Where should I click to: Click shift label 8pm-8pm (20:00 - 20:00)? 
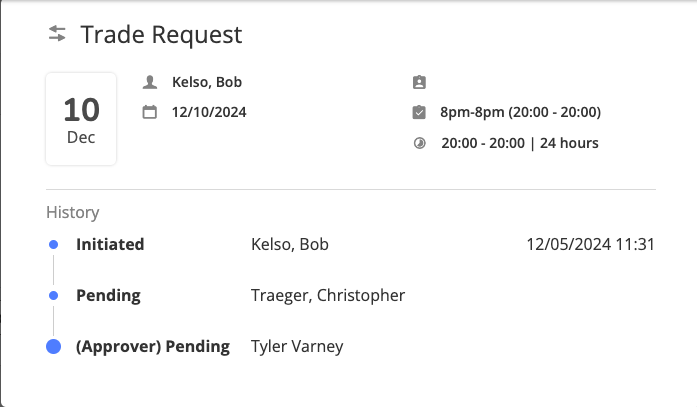tap(521, 112)
